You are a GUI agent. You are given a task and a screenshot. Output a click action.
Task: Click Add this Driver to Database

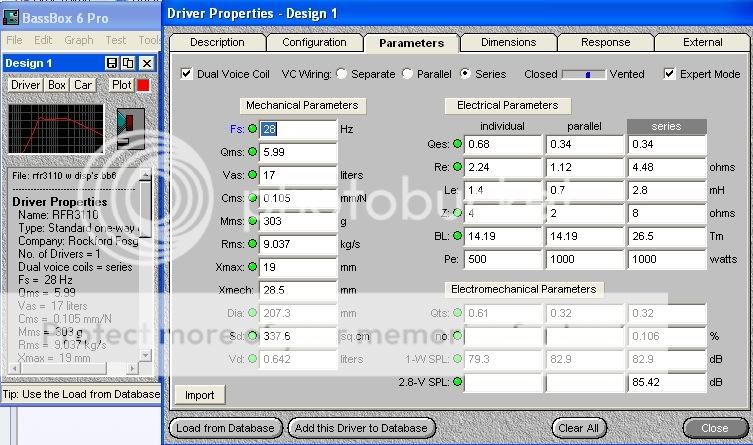tap(361, 428)
